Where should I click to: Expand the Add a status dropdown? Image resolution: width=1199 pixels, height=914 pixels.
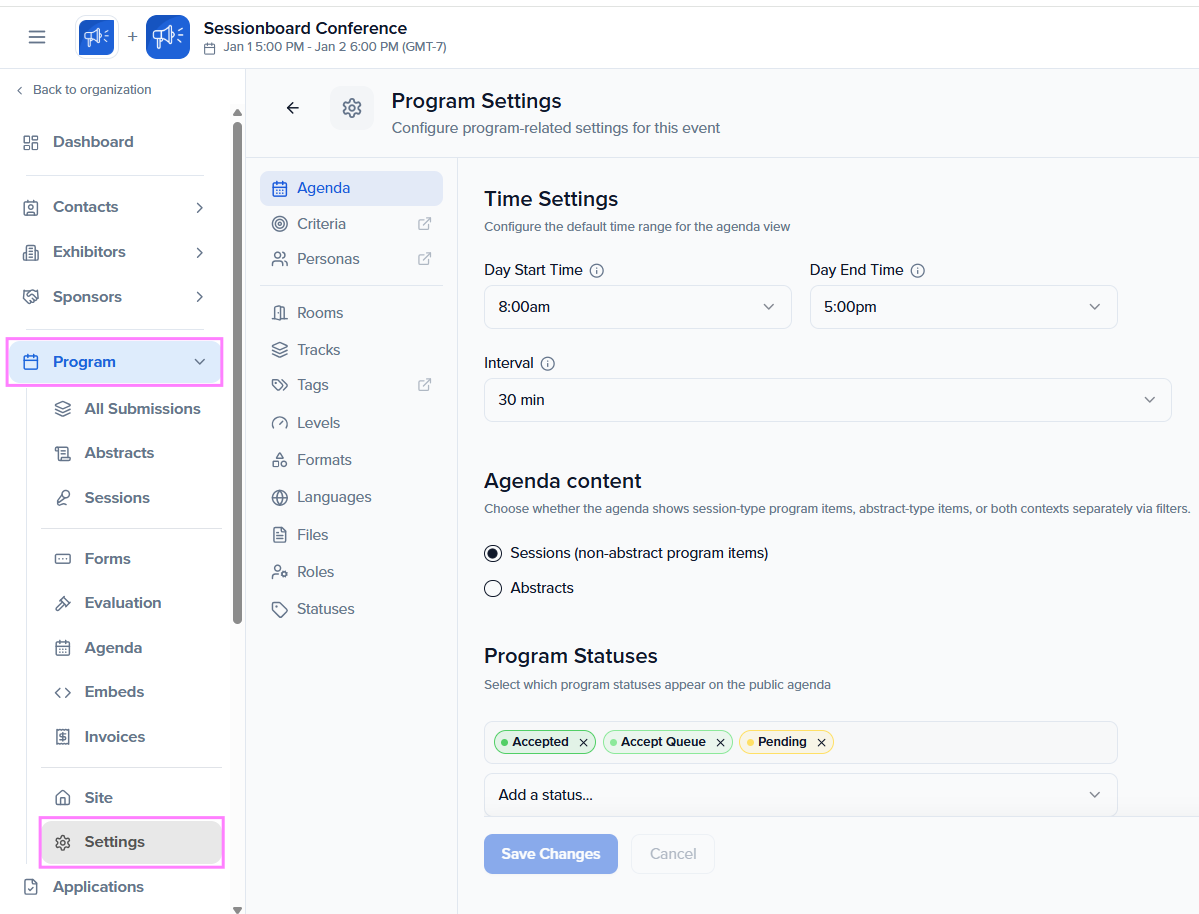[801, 795]
